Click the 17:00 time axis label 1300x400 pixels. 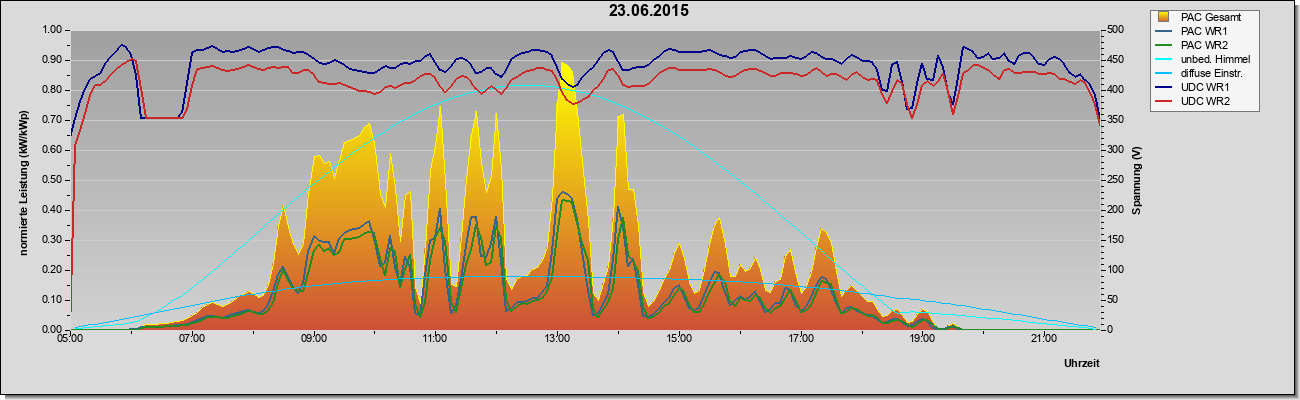click(x=800, y=338)
